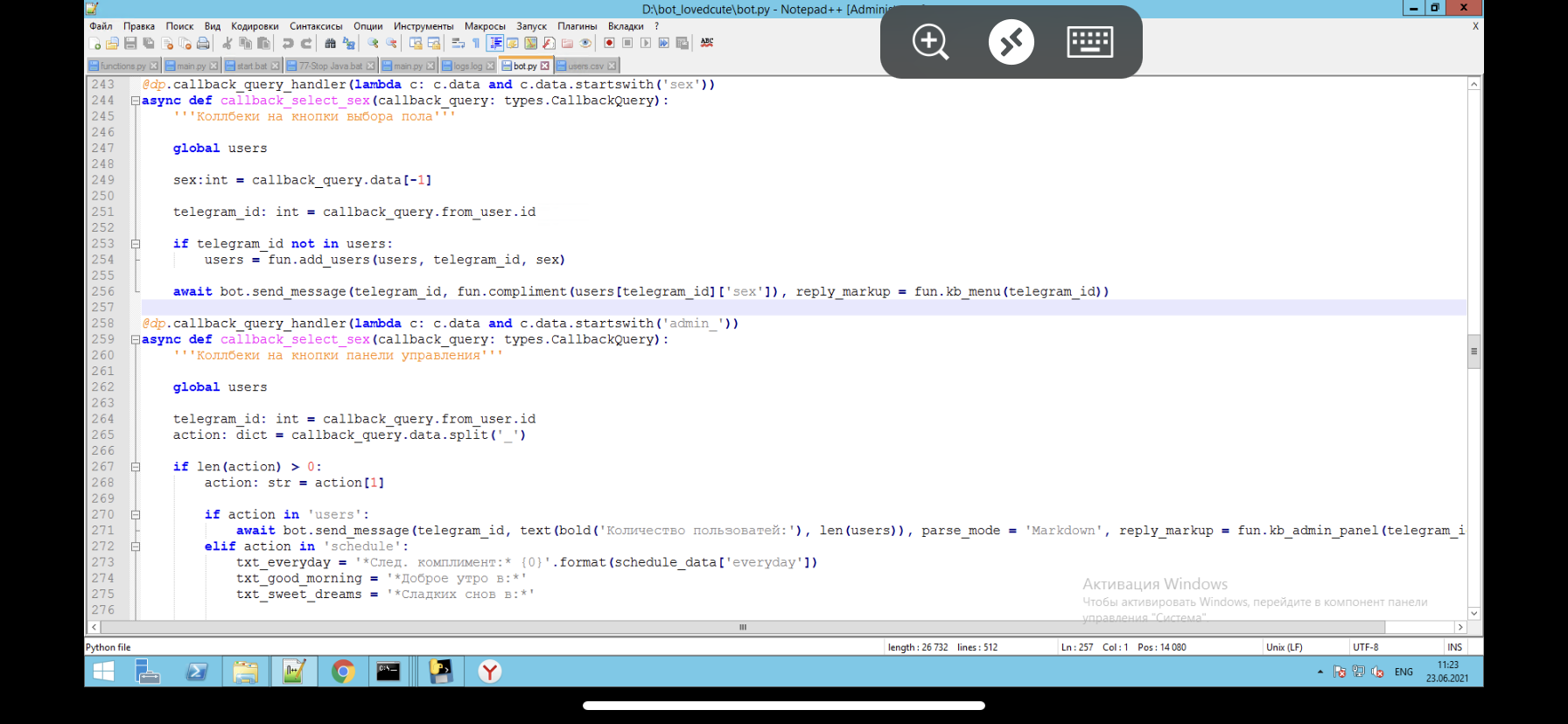
Task: Open Windows PowerShell from the taskbar
Action: coord(197,672)
